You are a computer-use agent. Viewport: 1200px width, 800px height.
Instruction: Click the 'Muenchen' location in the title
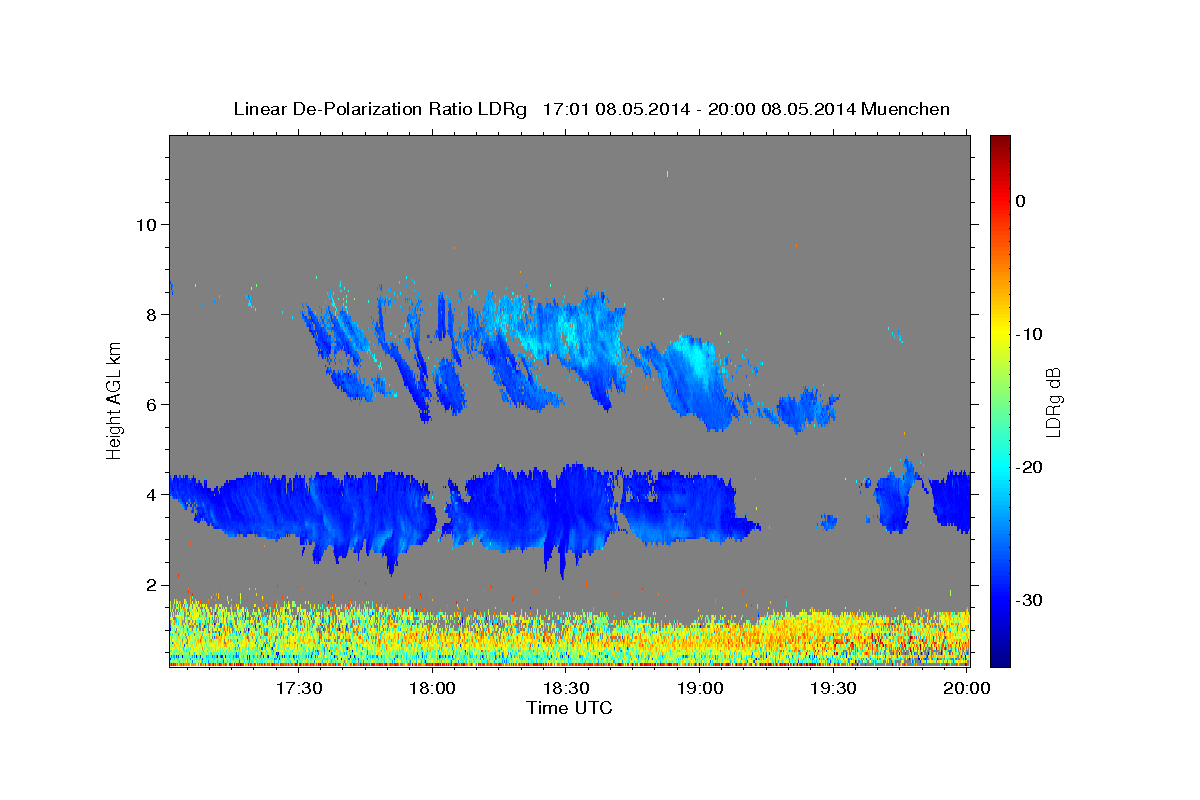(905, 109)
